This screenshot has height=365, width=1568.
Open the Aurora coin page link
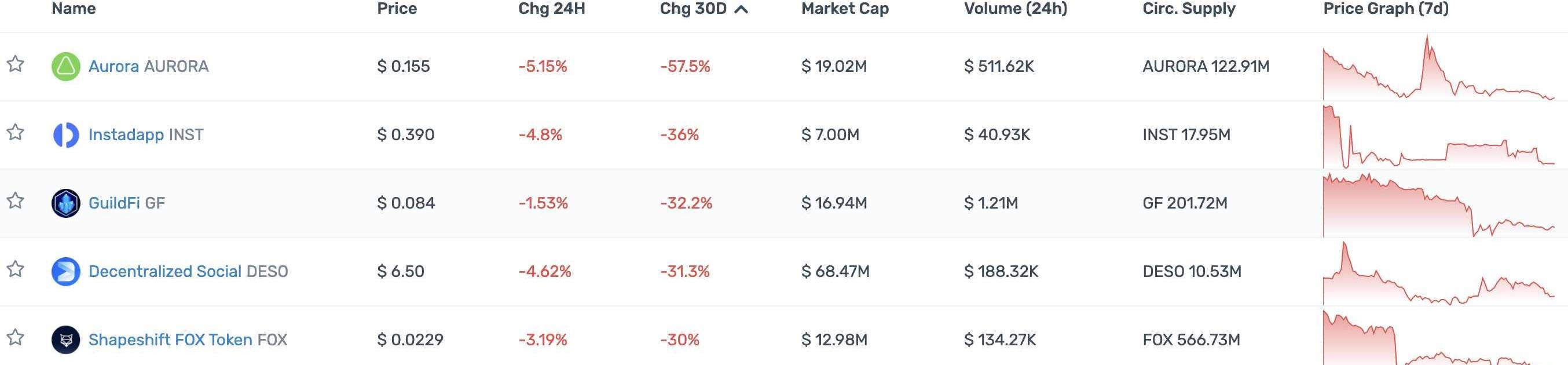[114, 67]
